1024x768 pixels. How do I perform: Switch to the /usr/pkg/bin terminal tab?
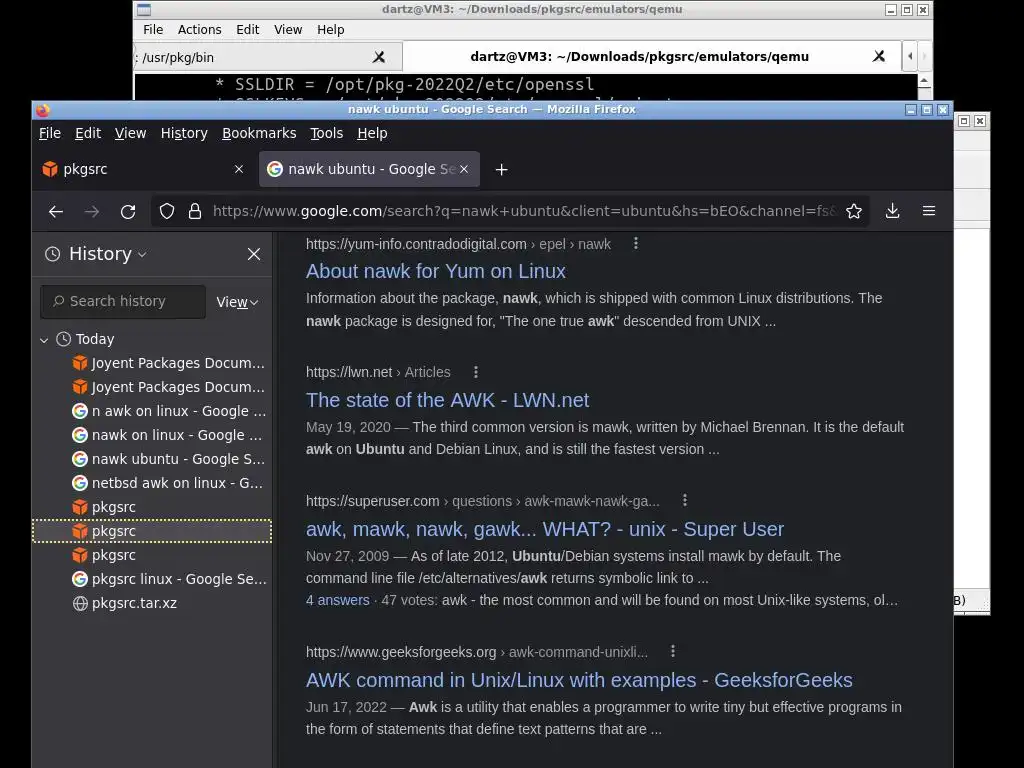[268, 57]
